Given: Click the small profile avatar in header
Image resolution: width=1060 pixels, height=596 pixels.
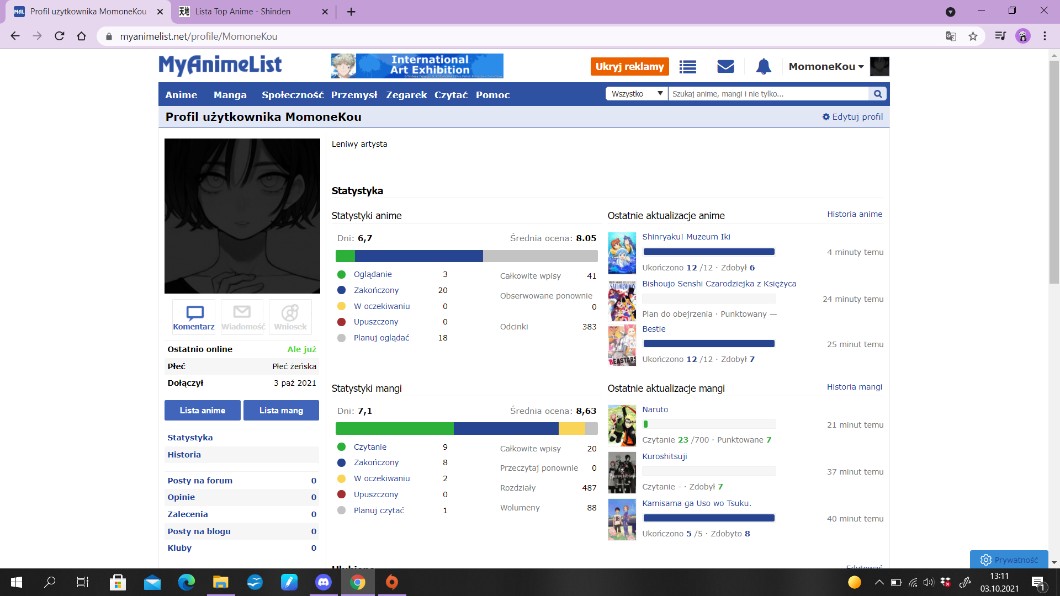Looking at the screenshot, I should coord(879,67).
